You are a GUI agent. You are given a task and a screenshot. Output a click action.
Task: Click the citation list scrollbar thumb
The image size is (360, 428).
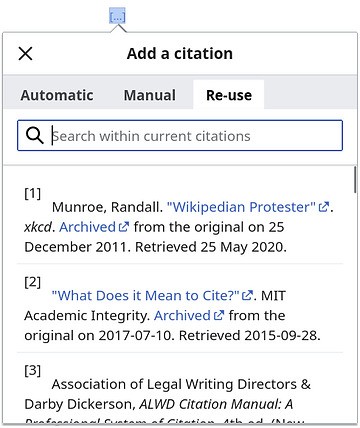coord(355,179)
